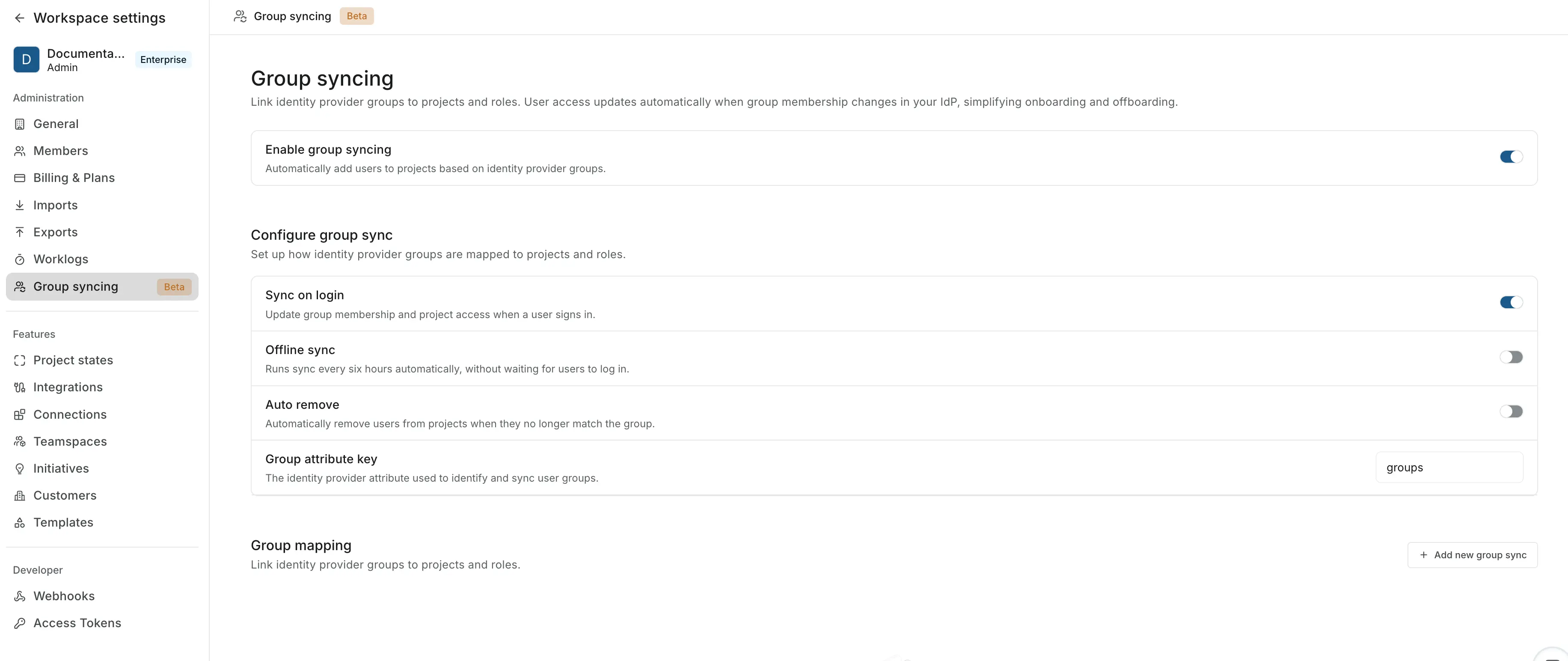Click the Access Tokens key icon
Screen dimensions: 1568x661
coord(20,622)
